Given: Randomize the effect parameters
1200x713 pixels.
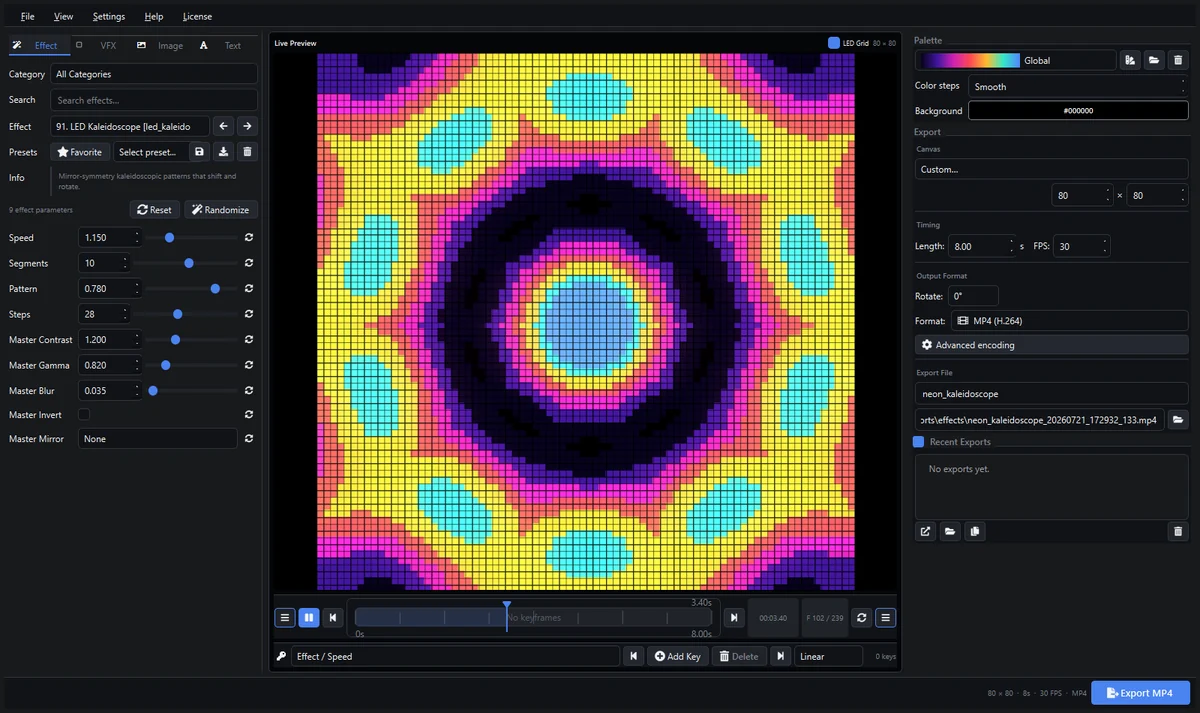Looking at the screenshot, I should 221,210.
